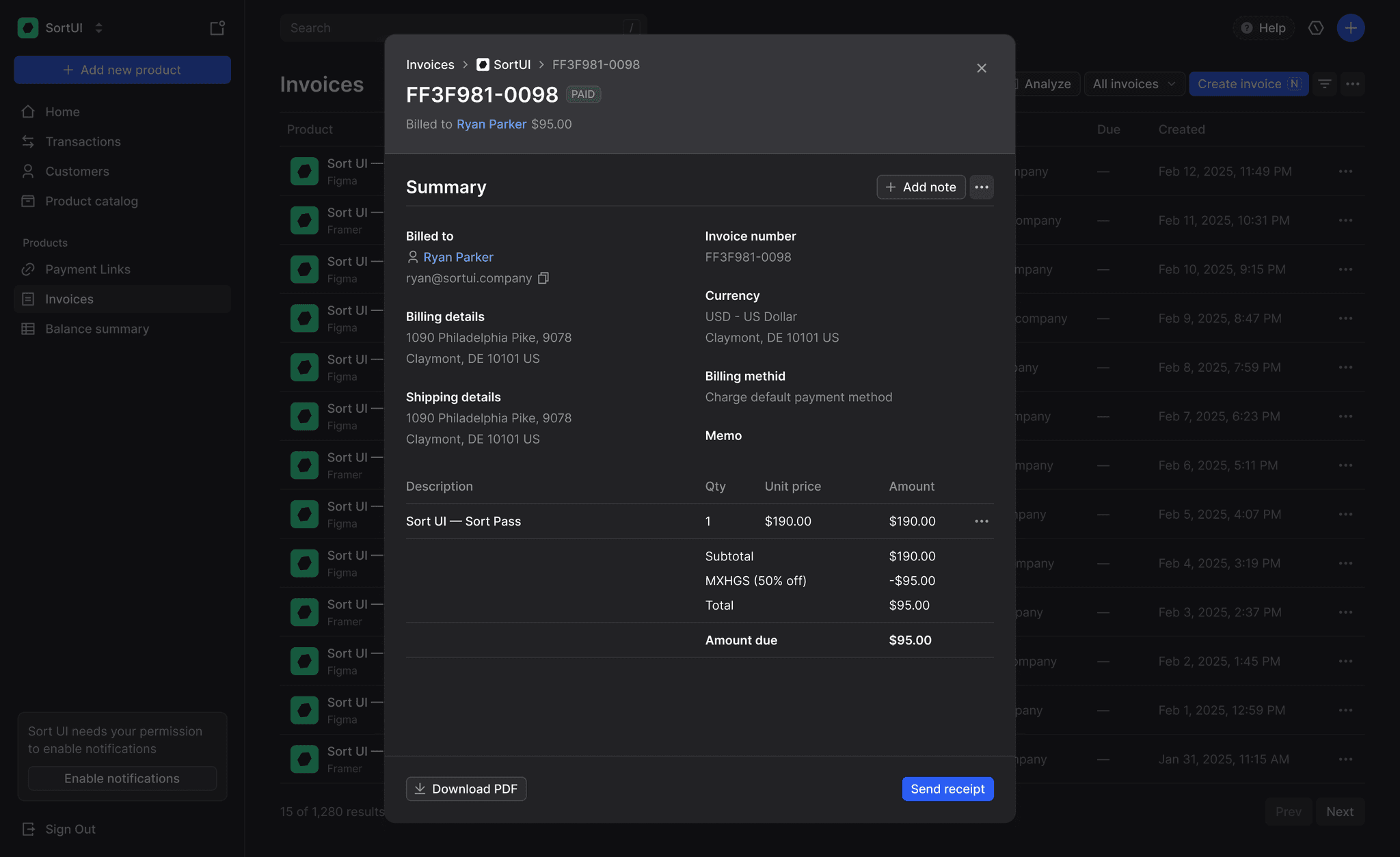
Task: Click product icon for Feb 1 invoice row
Action: point(304,710)
